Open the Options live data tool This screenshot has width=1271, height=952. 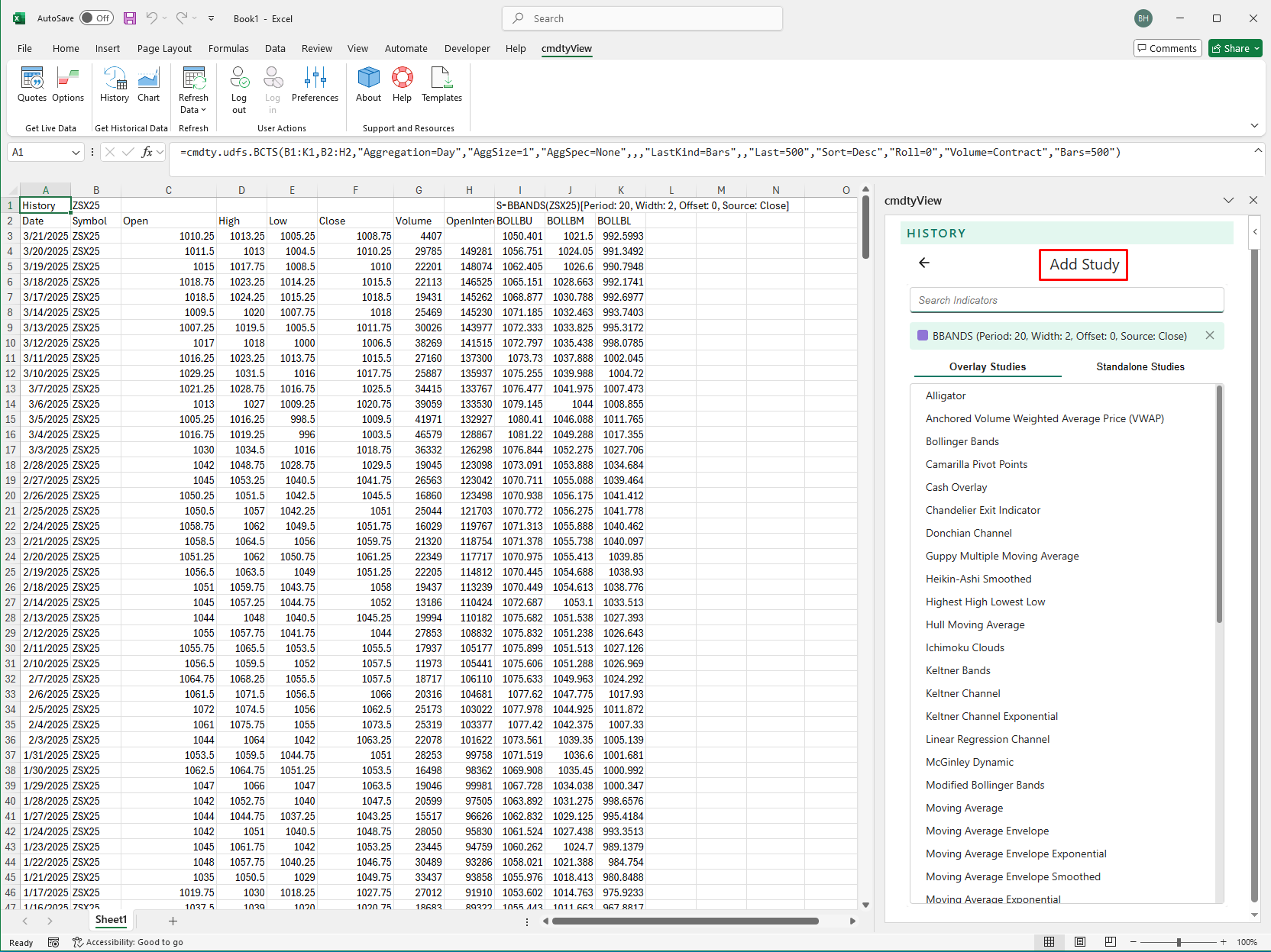pyautogui.click(x=68, y=85)
